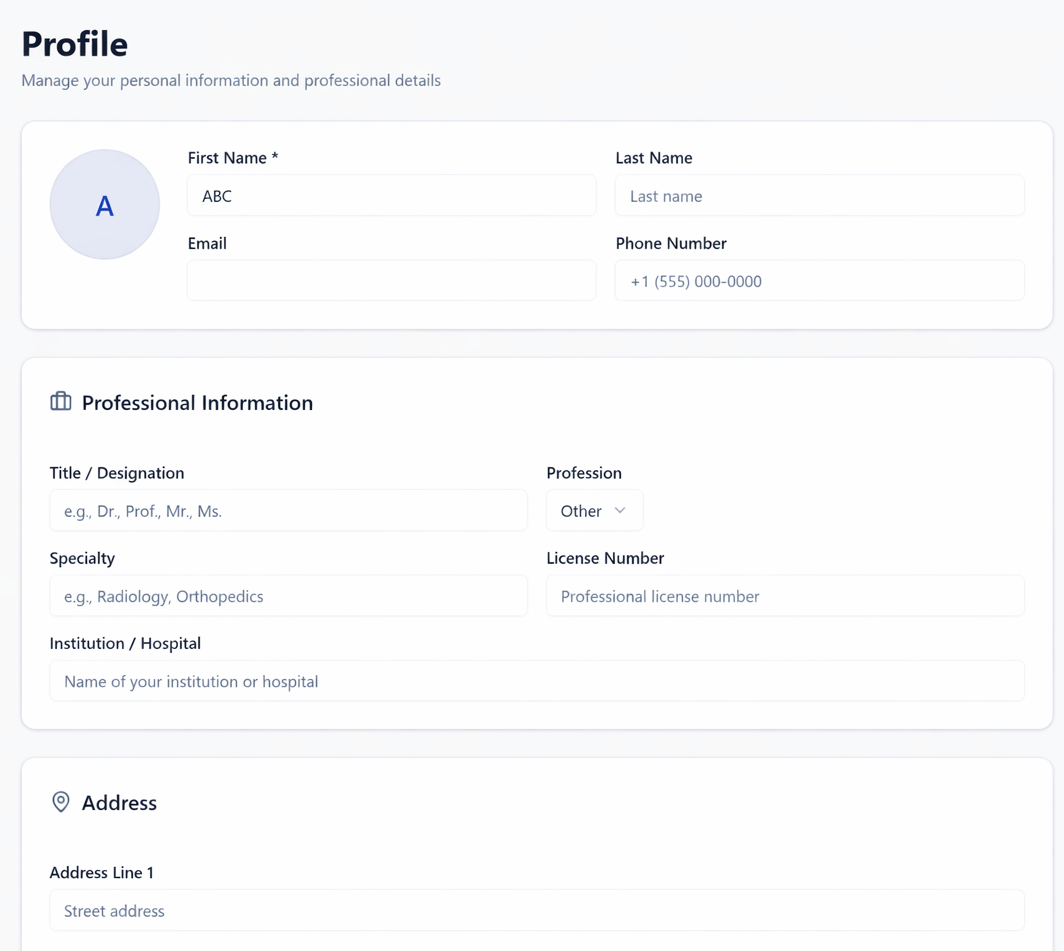This screenshot has height=951, width=1064.
Task: Focus the Email input field
Action: pyautogui.click(x=390, y=280)
